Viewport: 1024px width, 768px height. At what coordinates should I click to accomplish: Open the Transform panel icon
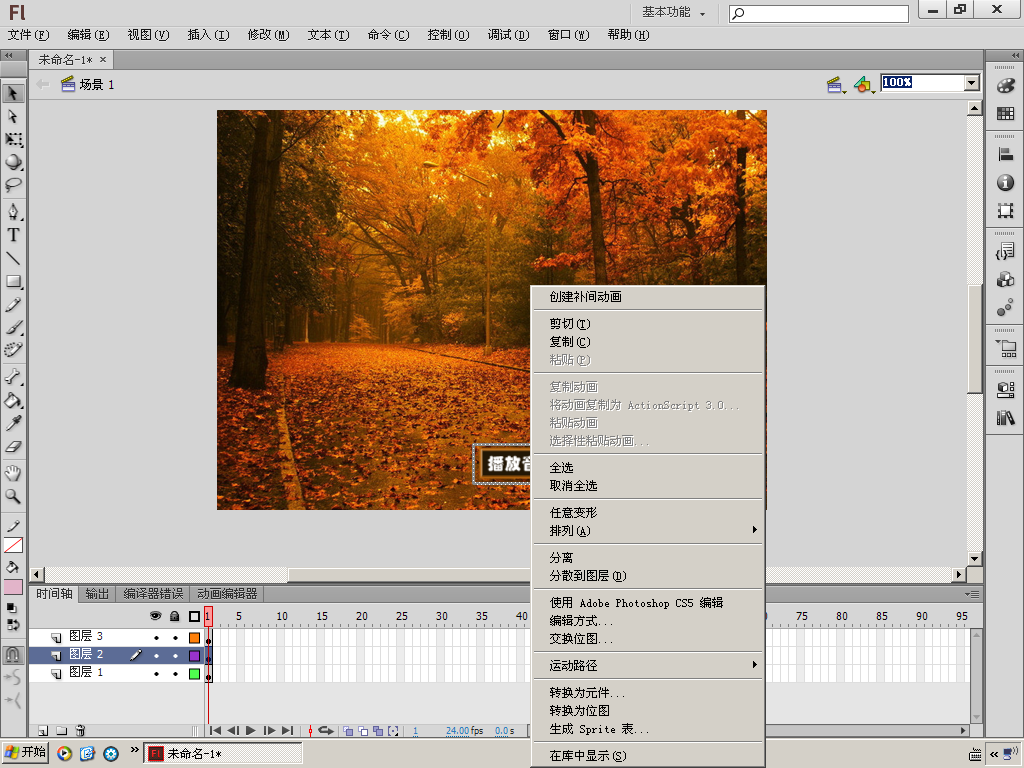tap(1005, 210)
